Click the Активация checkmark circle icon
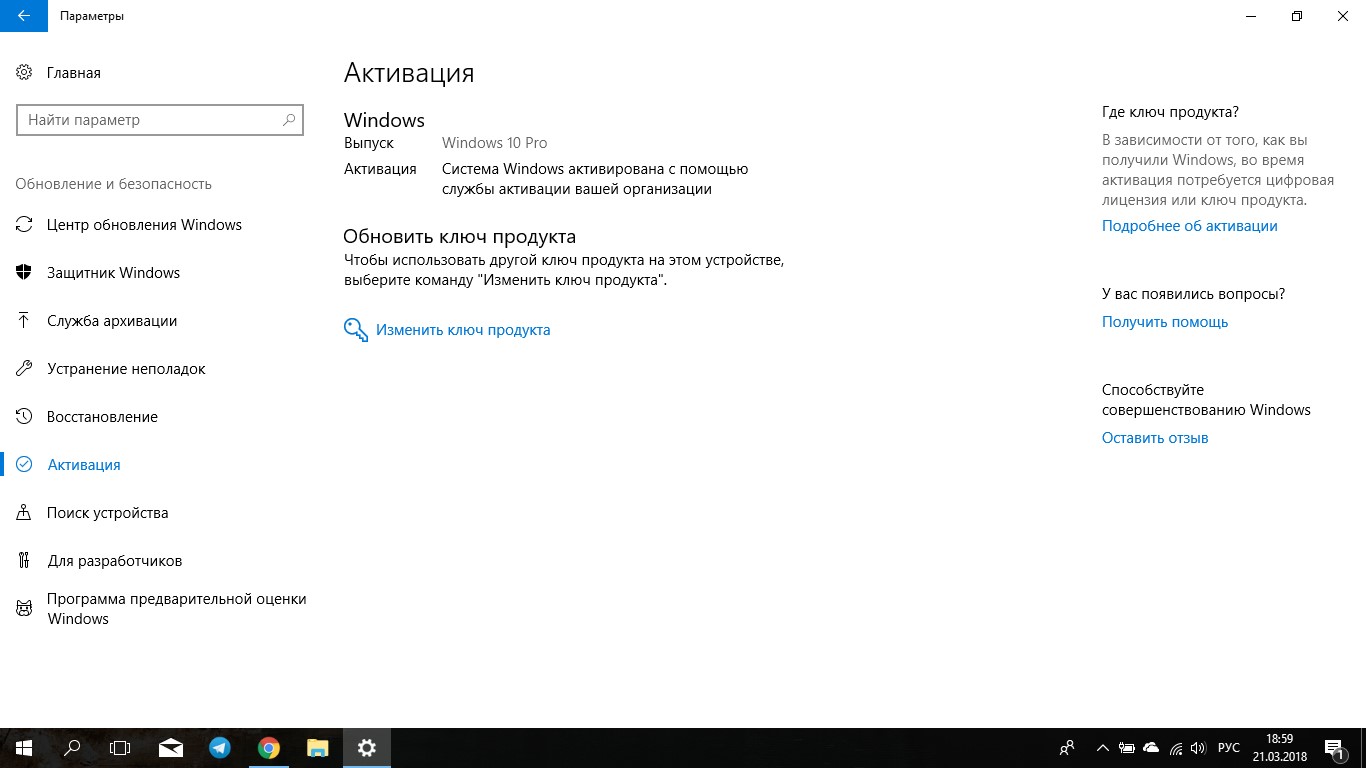Viewport: 1366px width, 768px height. tap(24, 465)
